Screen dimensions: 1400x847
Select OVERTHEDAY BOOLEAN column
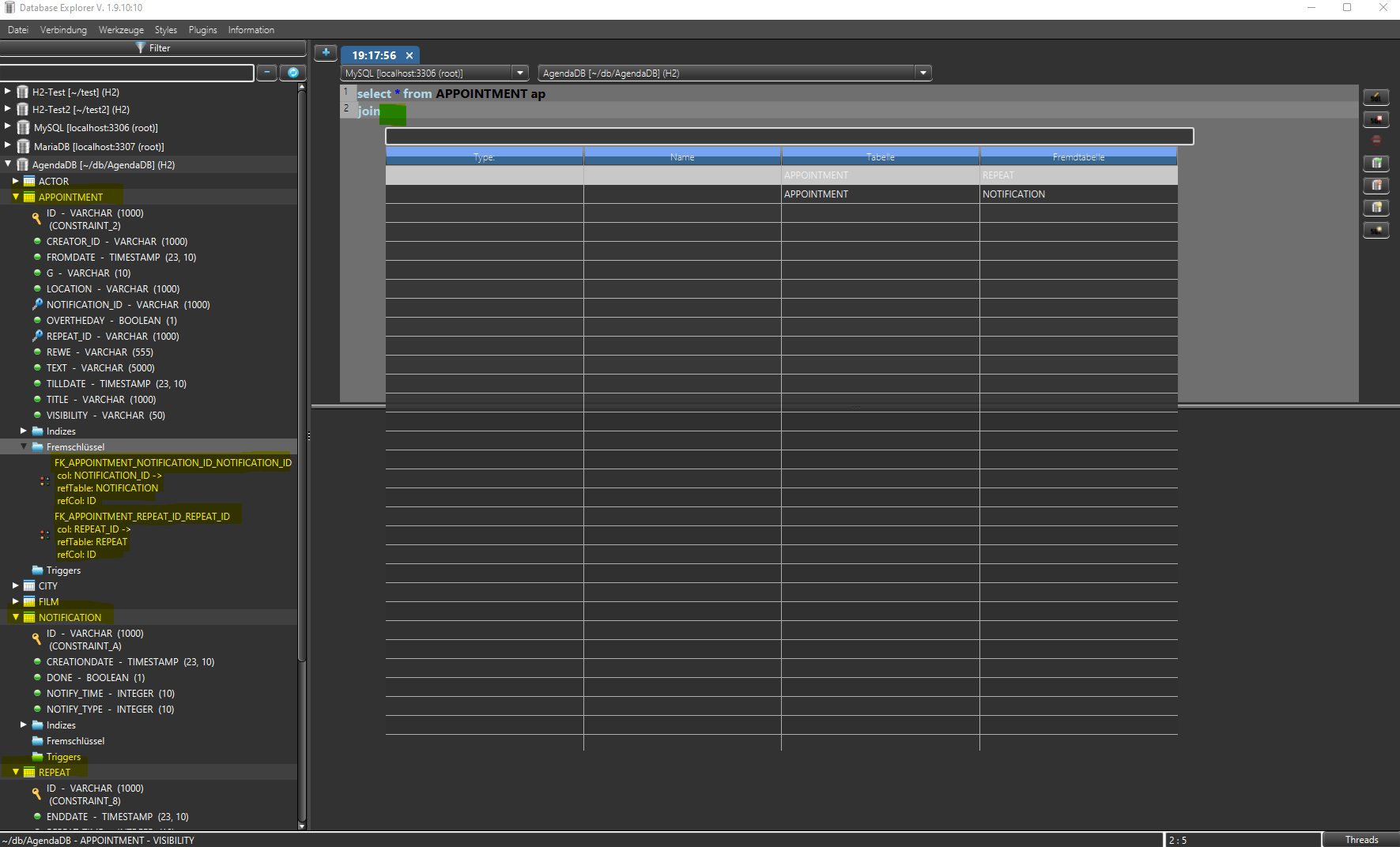coord(111,321)
